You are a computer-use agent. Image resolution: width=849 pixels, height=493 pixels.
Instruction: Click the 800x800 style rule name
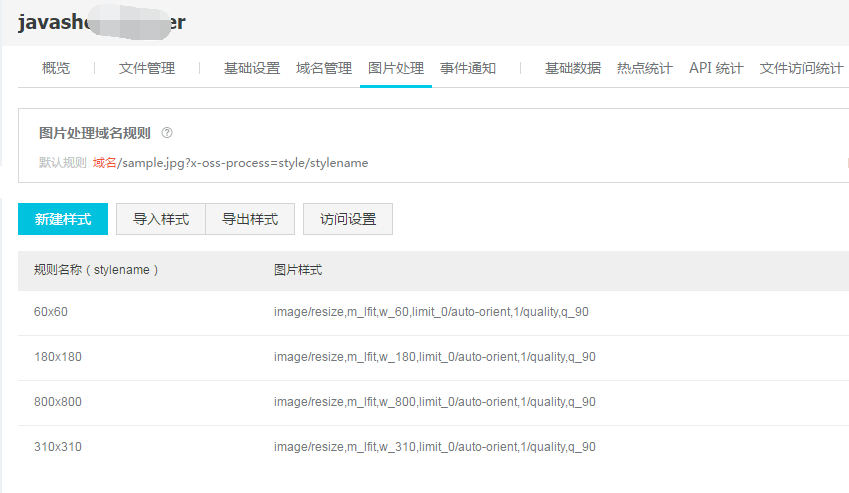pyautogui.click(x=58, y=402)
